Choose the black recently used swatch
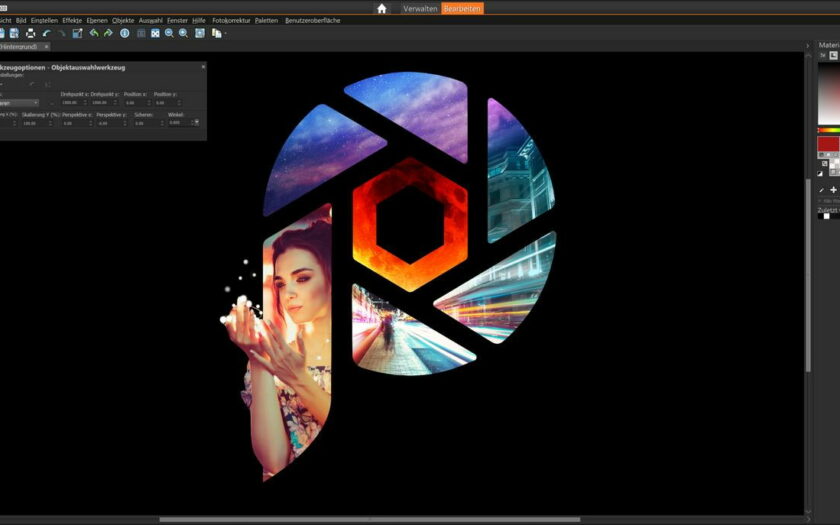840x525 pixels. [820, 216]
